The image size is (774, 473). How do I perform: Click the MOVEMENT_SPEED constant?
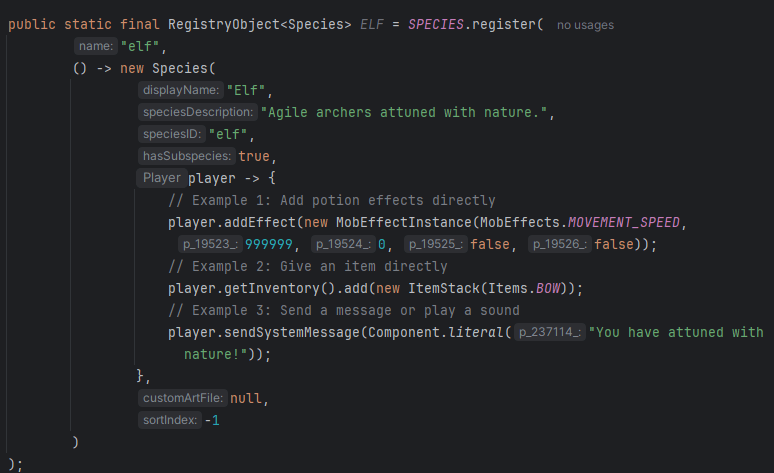tap(623, 223)
